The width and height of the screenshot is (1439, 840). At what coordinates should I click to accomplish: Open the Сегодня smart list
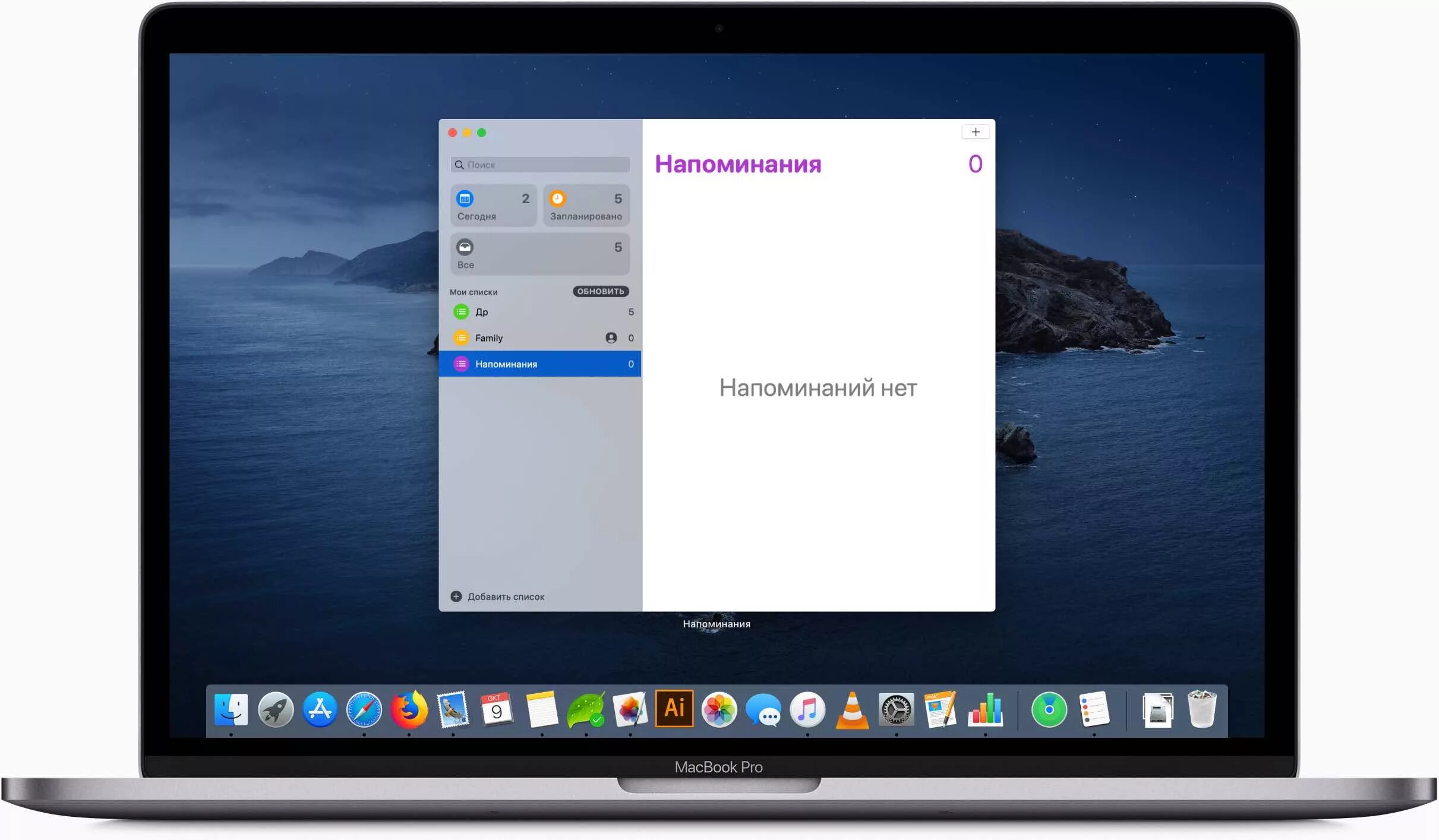pos(493,206)
